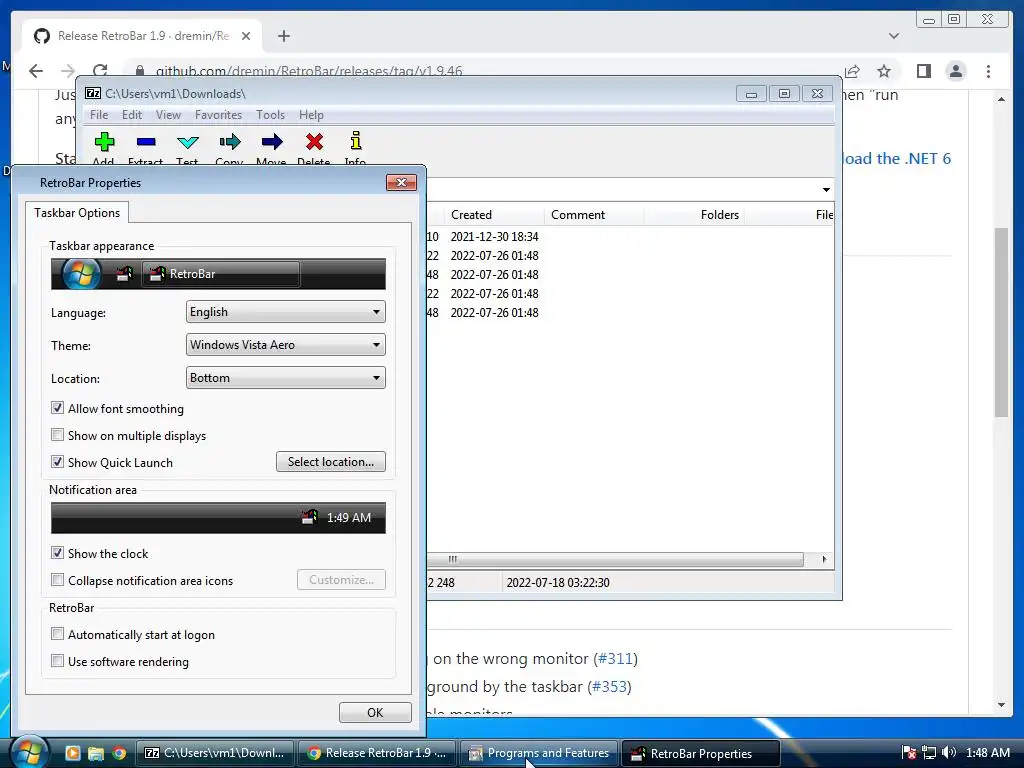This screenshot has width=1024, height=768.
Task: Open the 7-Zip View menu
Action: click(x=168, y=115)
